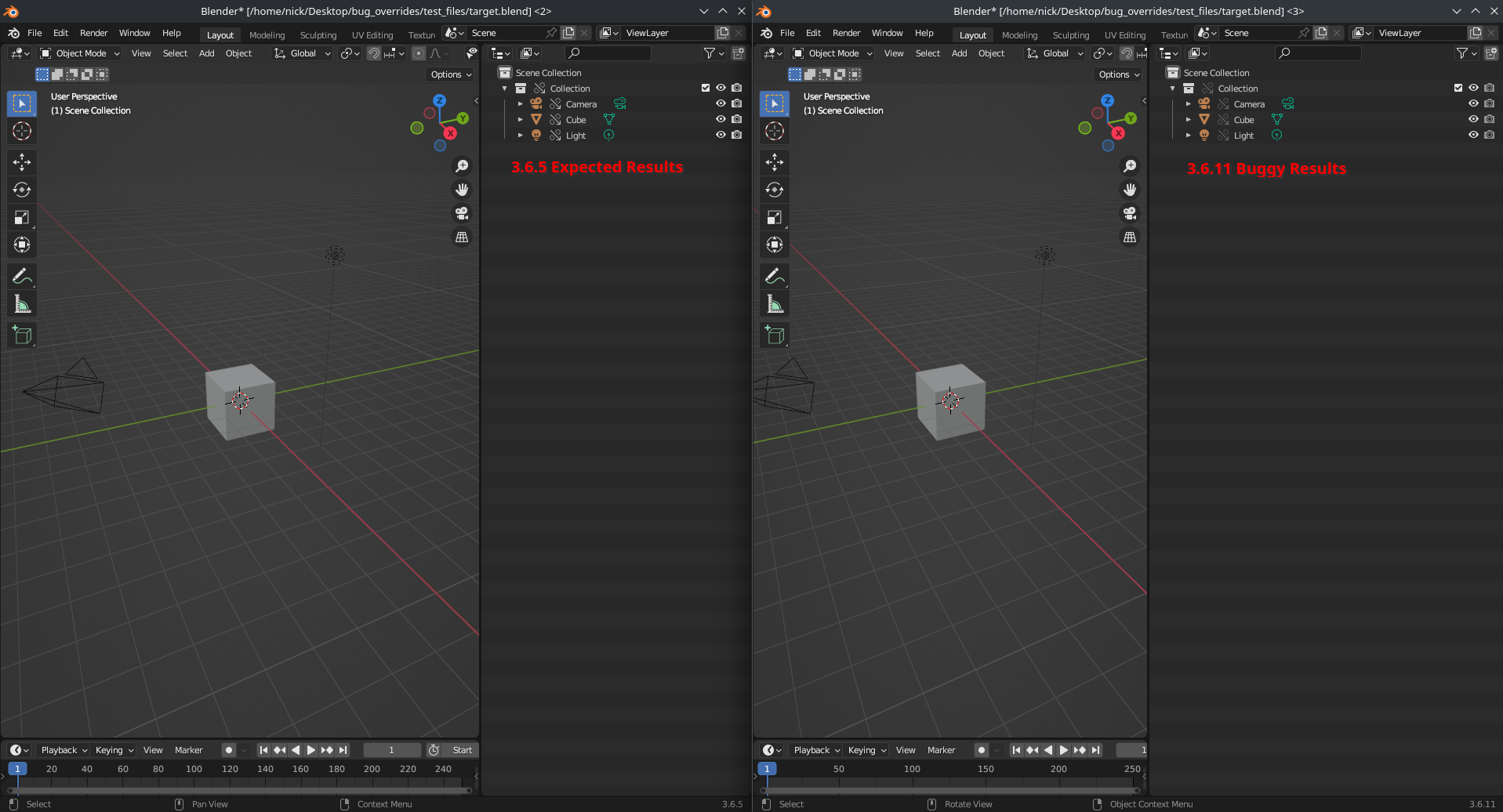
Task: Open Help menu in right Blender window
Action: [924, 33]
